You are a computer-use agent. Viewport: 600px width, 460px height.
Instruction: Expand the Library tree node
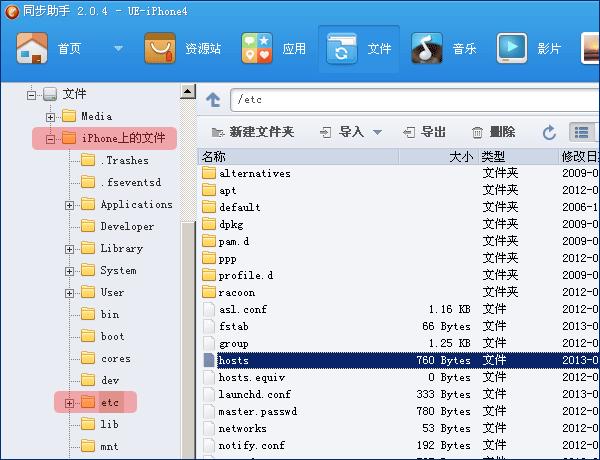69,250
